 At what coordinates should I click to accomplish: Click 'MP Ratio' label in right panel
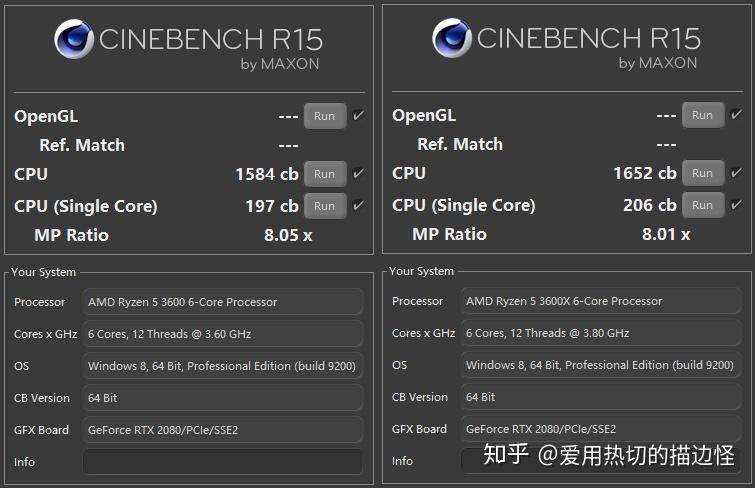[449, 234]
